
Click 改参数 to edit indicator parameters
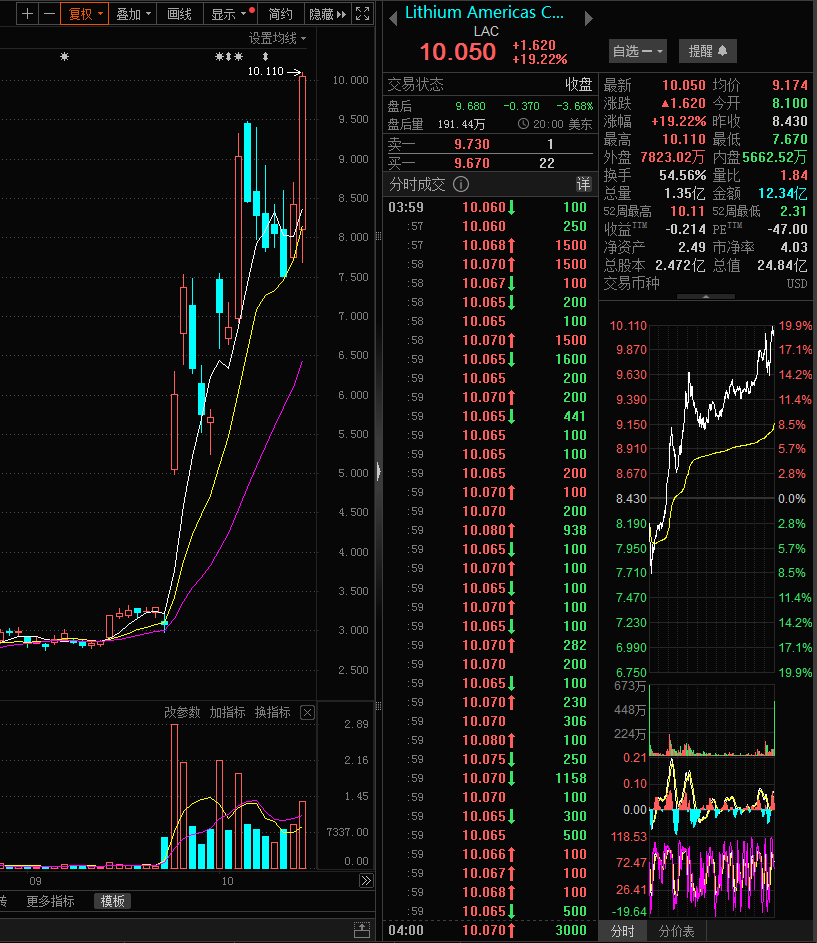click(182, 713)
